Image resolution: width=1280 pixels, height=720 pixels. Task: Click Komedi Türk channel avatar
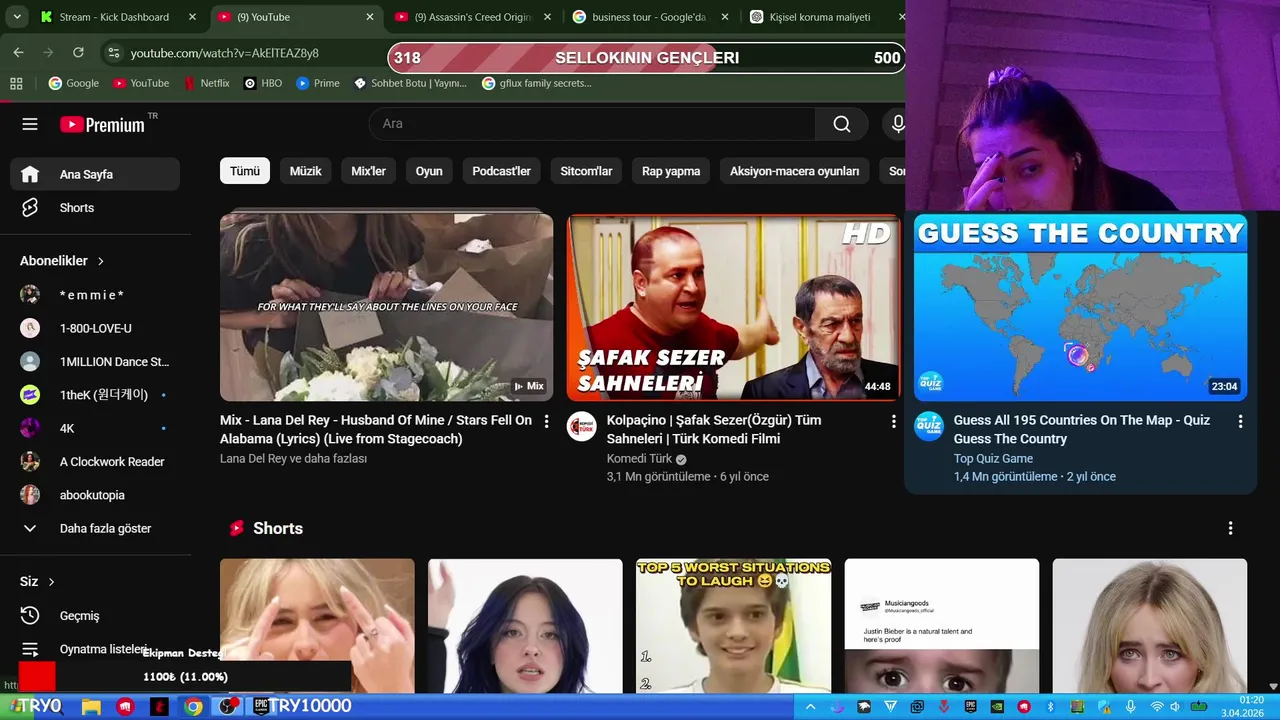(x=581, y=427)
